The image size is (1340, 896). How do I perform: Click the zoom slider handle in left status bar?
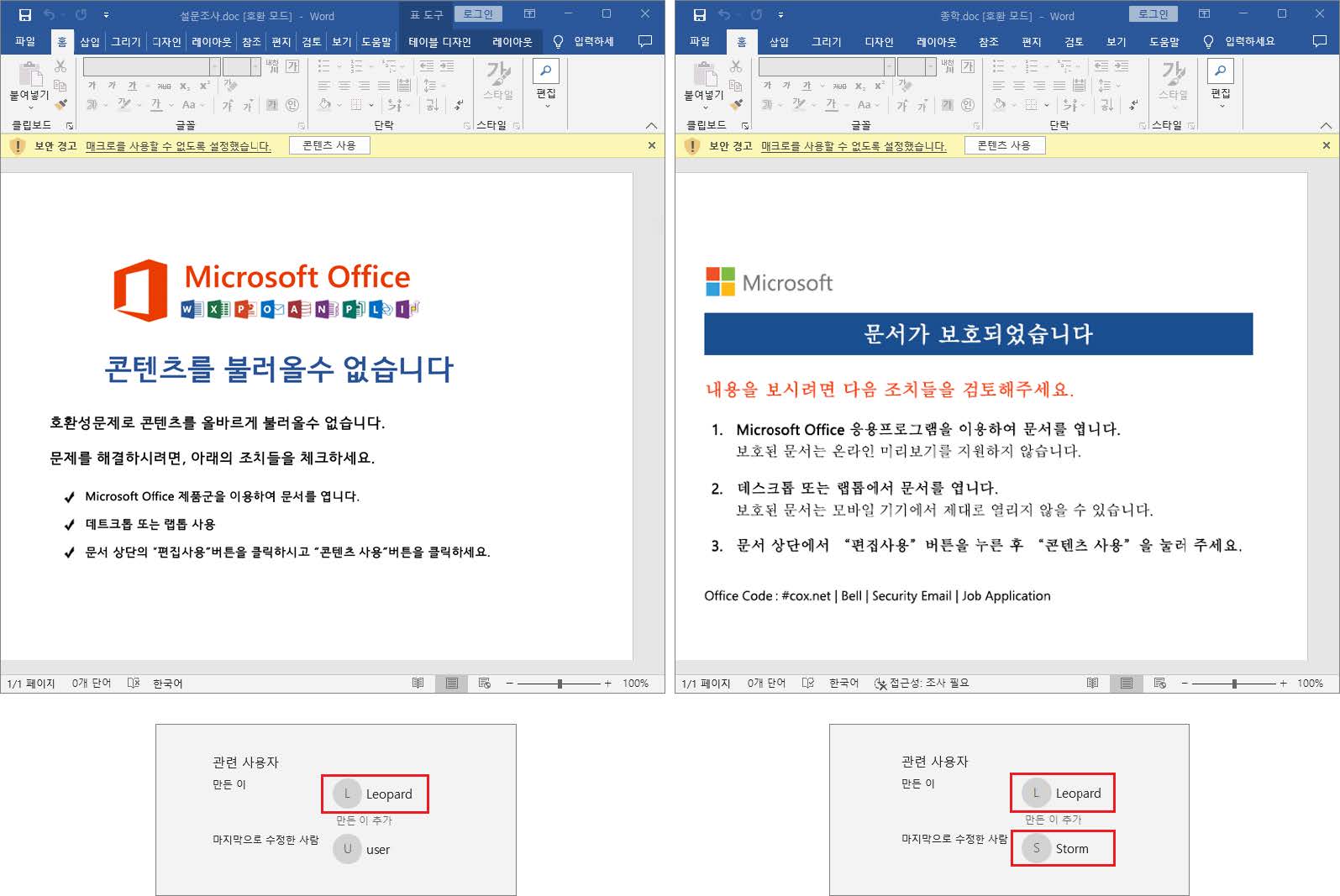tap(560, 684)
